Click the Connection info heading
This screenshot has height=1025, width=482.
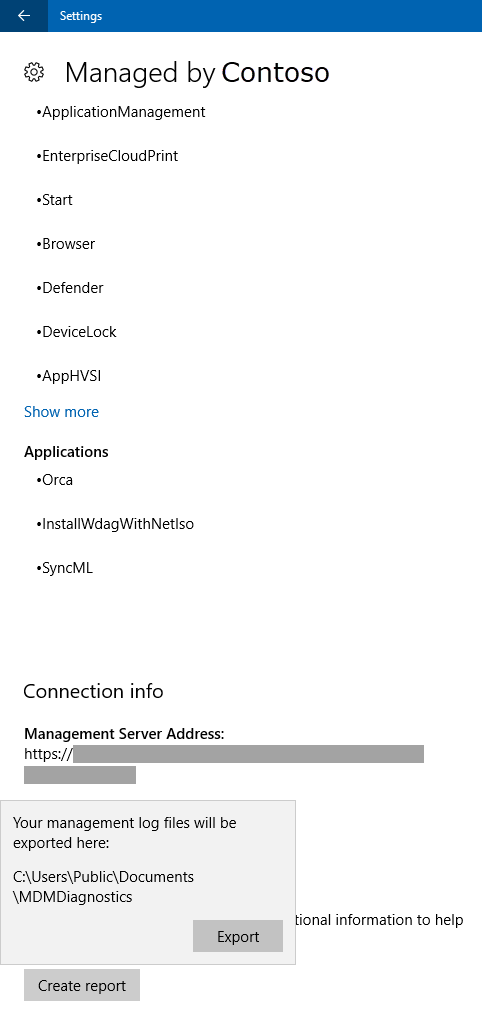click(x=94, y=691)
